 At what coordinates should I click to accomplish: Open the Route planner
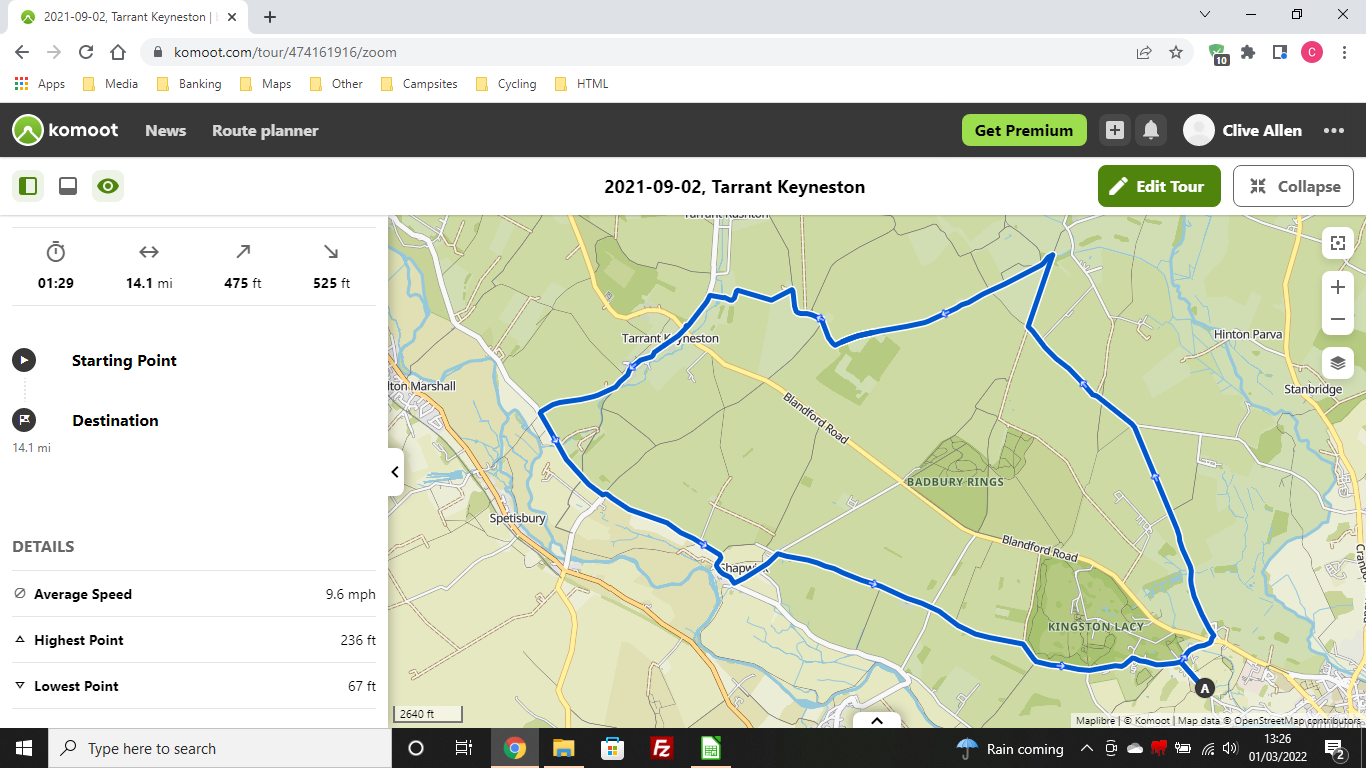(x=265, y=130)
